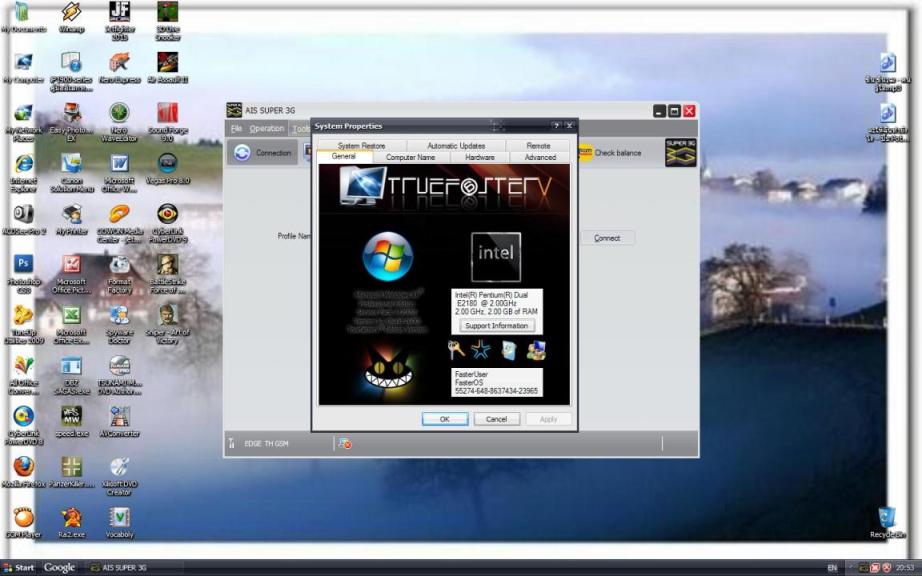Click the help question mark in System Properties
Image resolution: width=922 pixels, height=576 pixels.
[x=556, y=126]
